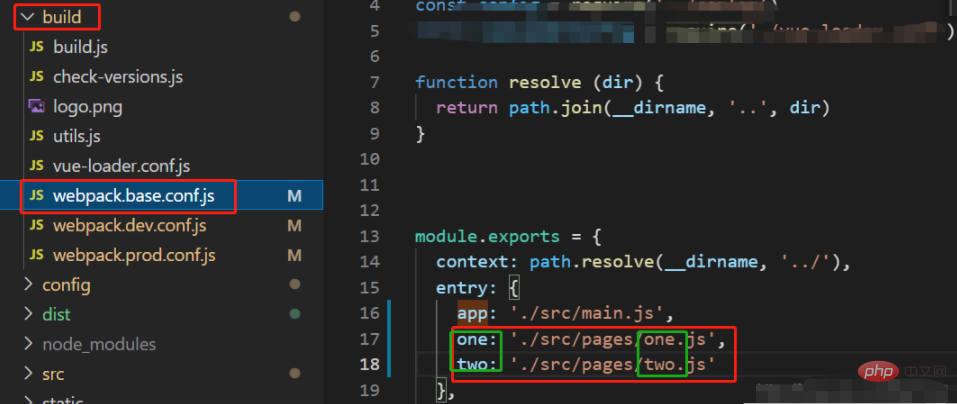Collapse the build folder chevron
The height and width of the screenshot is (404, 957).
pos(27,17)
